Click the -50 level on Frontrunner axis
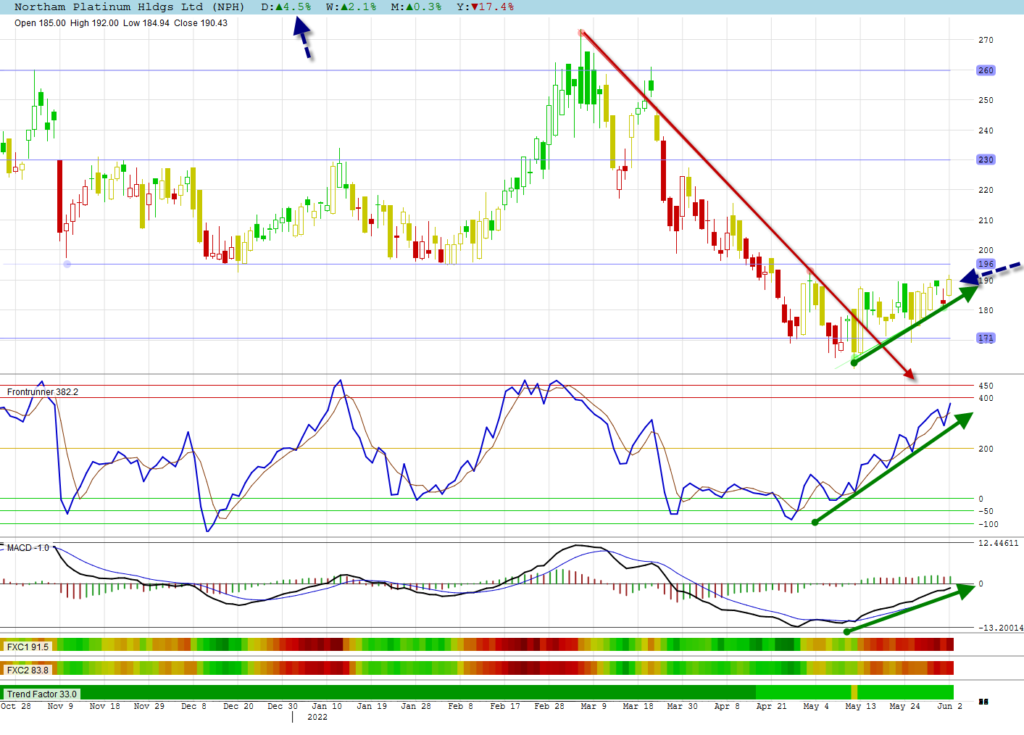The width and height of the screenshot is (1024, 735). (x=985, y=511)
